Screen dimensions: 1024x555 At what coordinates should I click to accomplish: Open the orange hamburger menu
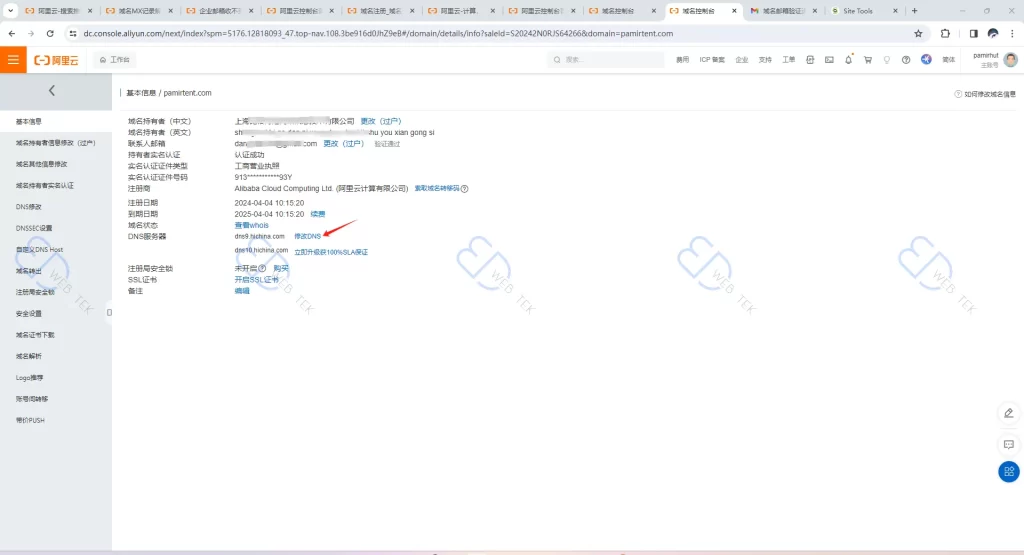13,60
